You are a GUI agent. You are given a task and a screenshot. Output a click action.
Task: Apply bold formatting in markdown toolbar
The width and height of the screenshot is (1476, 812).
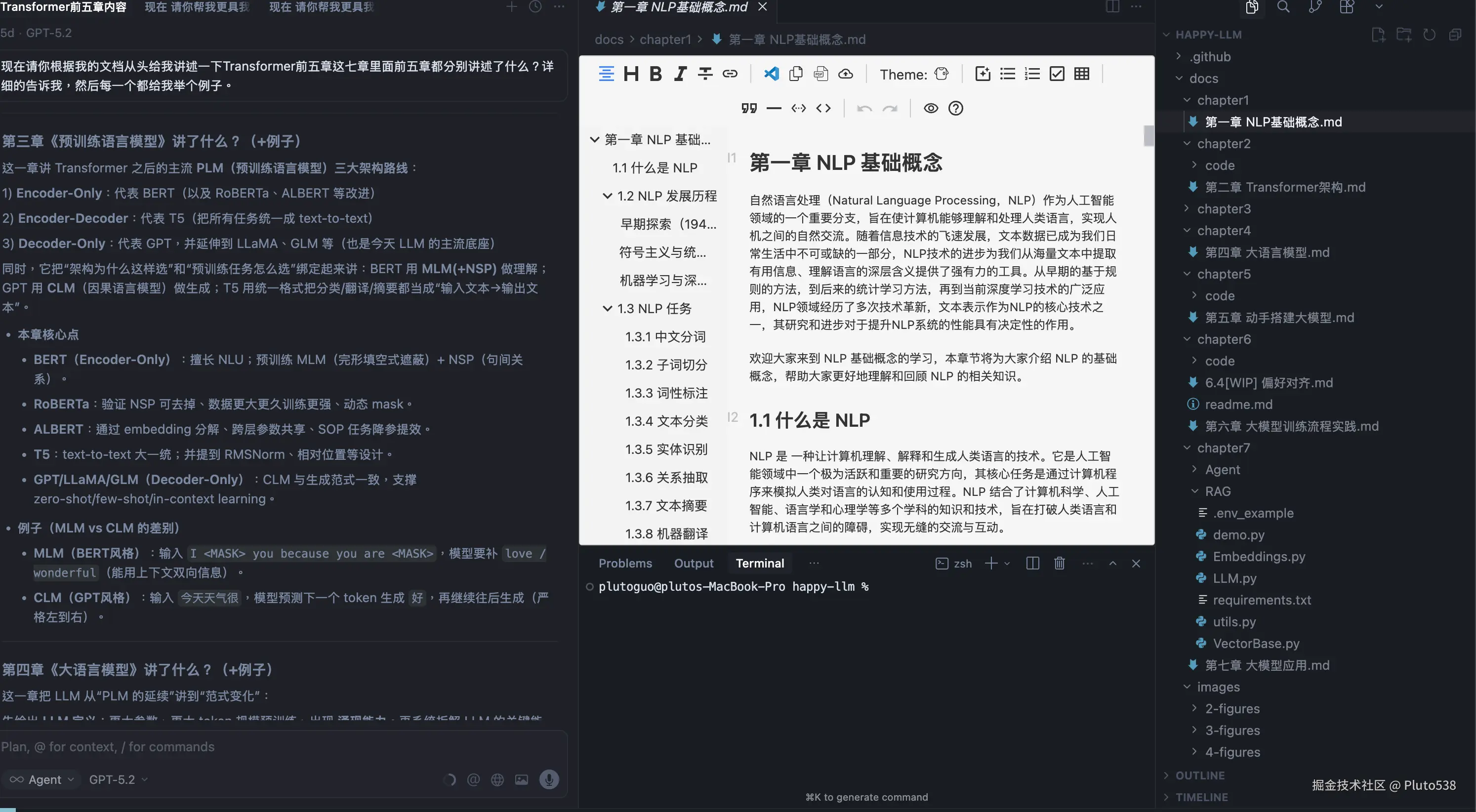coord(656,74)
